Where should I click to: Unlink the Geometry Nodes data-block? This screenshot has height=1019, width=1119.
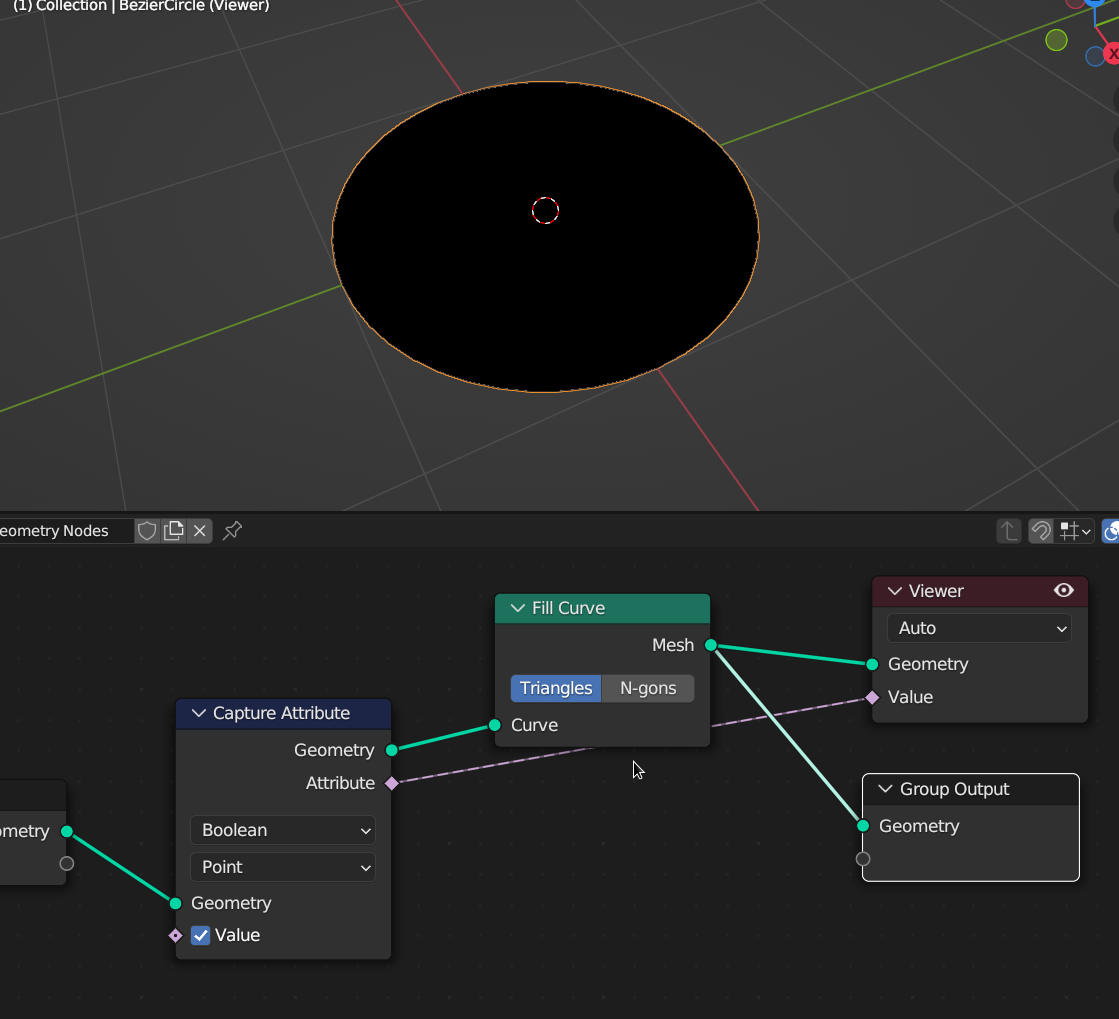[200, 531]
